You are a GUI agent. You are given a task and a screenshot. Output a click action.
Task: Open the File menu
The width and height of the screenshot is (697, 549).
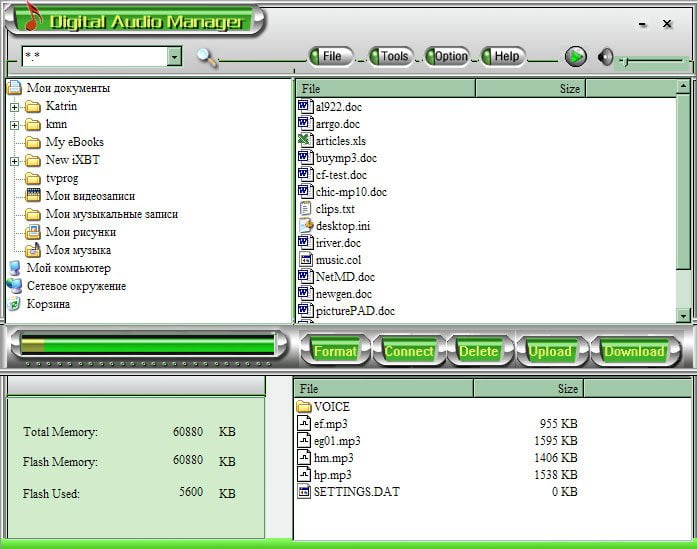click(331, 56)
